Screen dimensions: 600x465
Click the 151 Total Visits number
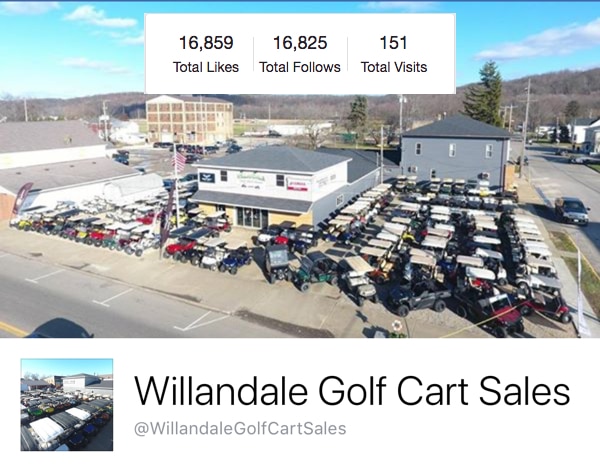click(x=394, y=42)
